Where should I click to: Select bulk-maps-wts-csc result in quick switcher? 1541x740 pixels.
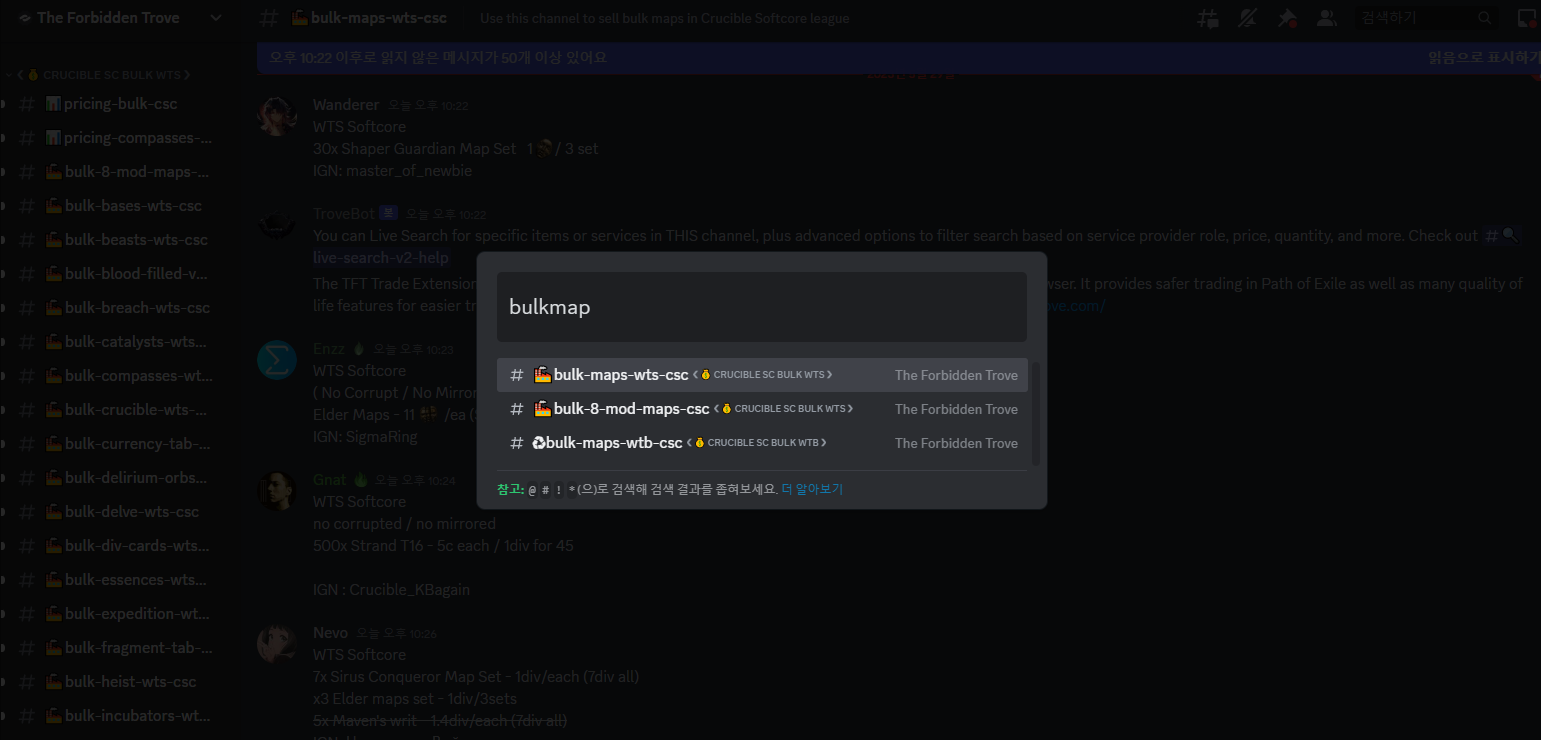tap(763, 375)
